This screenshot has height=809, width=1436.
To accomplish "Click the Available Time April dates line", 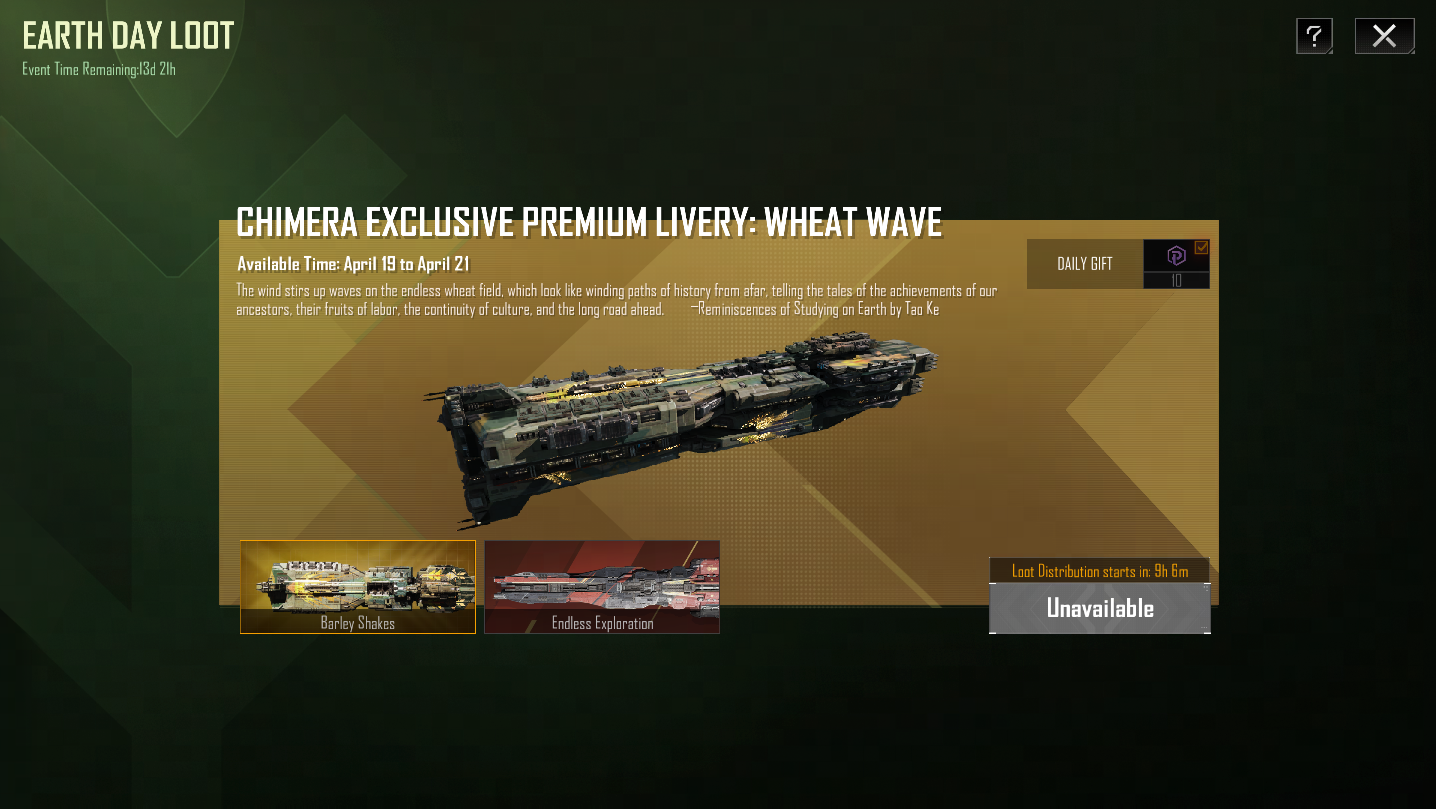I will (353, 264).
